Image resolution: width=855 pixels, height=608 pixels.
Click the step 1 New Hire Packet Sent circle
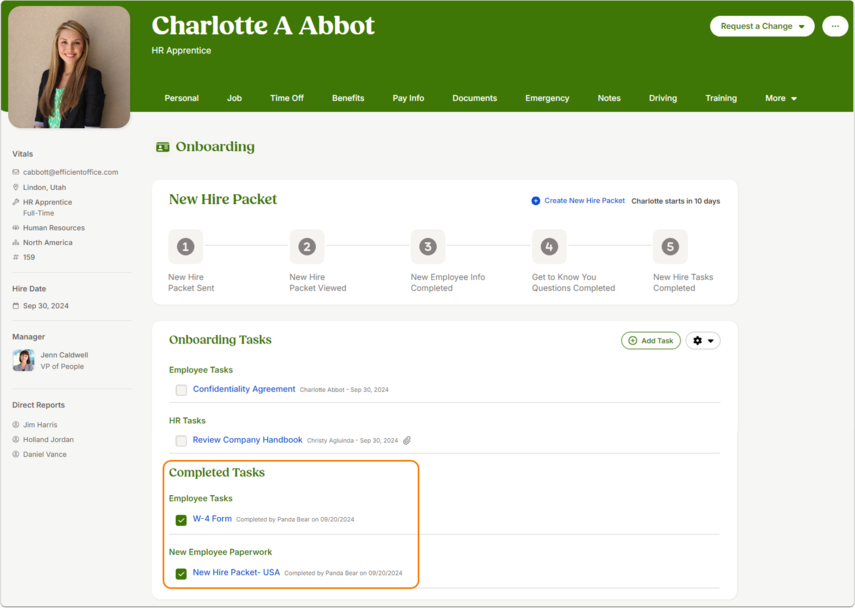pyautogui.click(x=185, y=246)
